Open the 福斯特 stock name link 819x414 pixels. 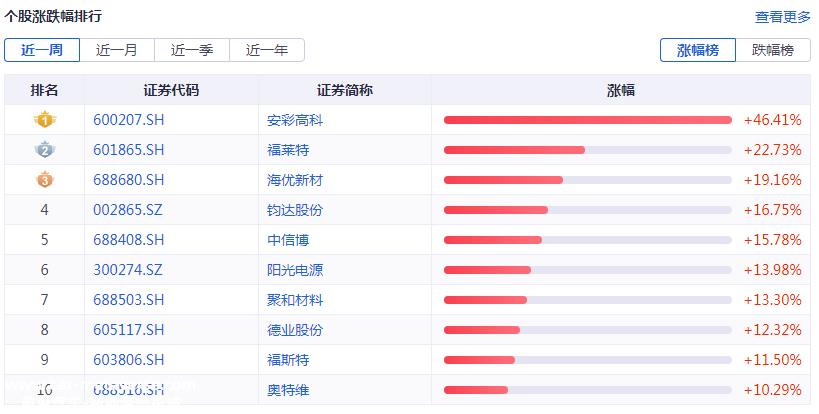[288, 360]
